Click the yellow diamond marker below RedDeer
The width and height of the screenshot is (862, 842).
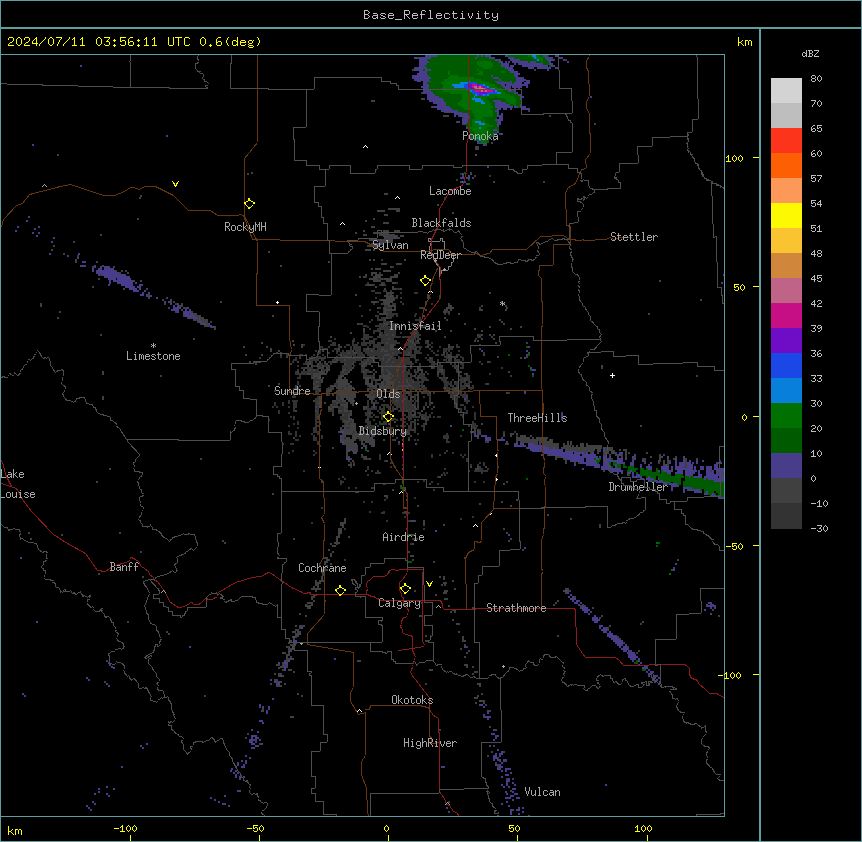[x=425, y=281]
